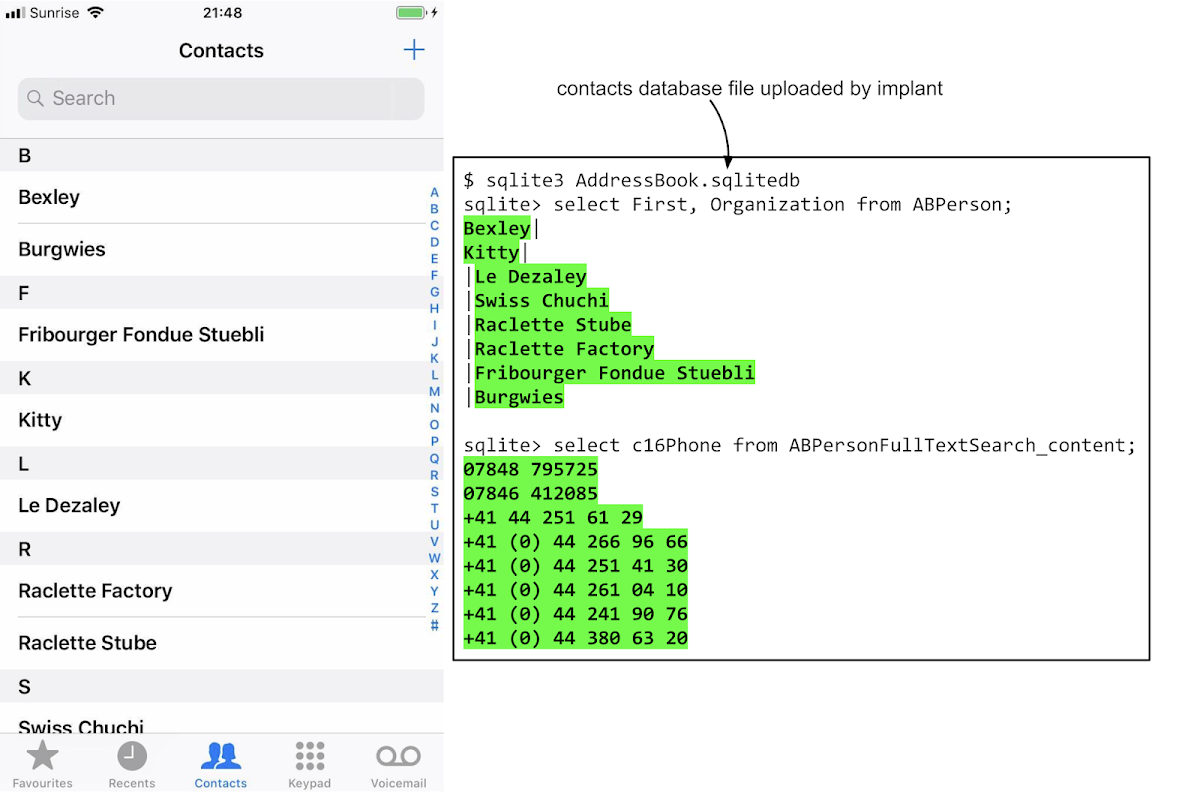This screenshot has width=1200, height=804.
Task: Jump to letter Z in the alphabet index
Action: point(434,608)
